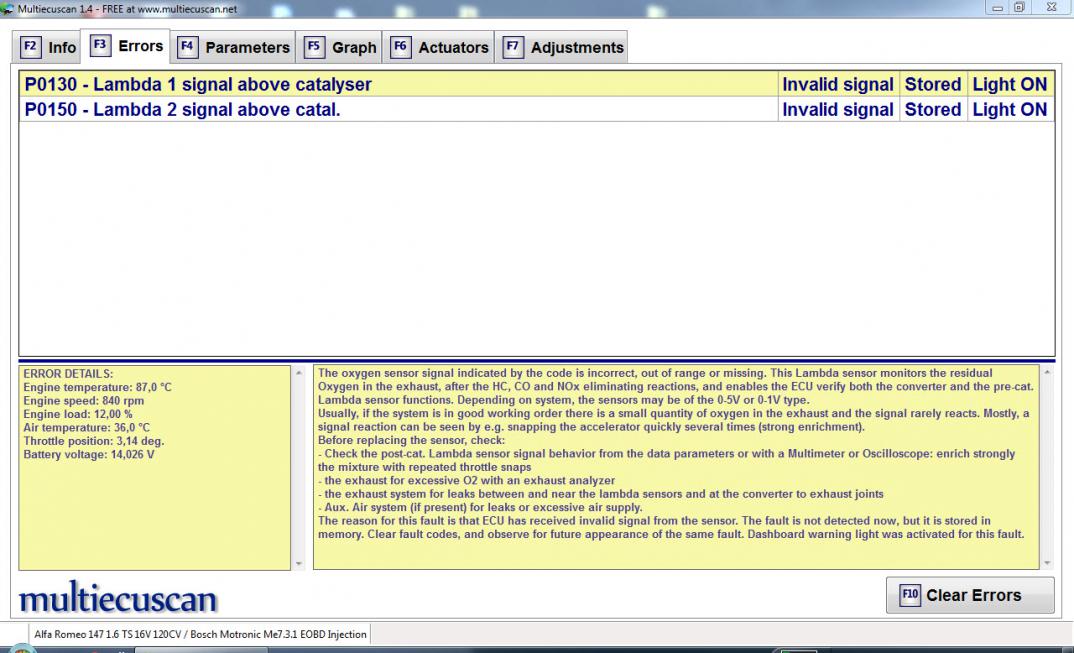The width and height of the screenshot is (1074, 653).
Task: Select error P0150 Lambda 2 signal row
Action: pyautogui.click(x=536, y=110)
